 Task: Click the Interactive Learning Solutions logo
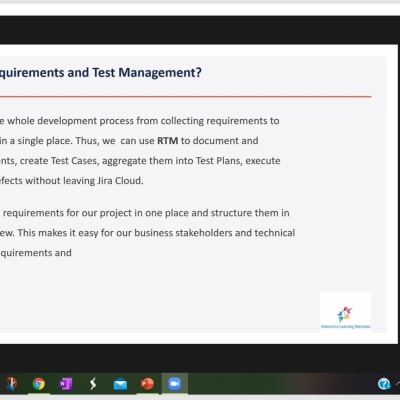345,312
